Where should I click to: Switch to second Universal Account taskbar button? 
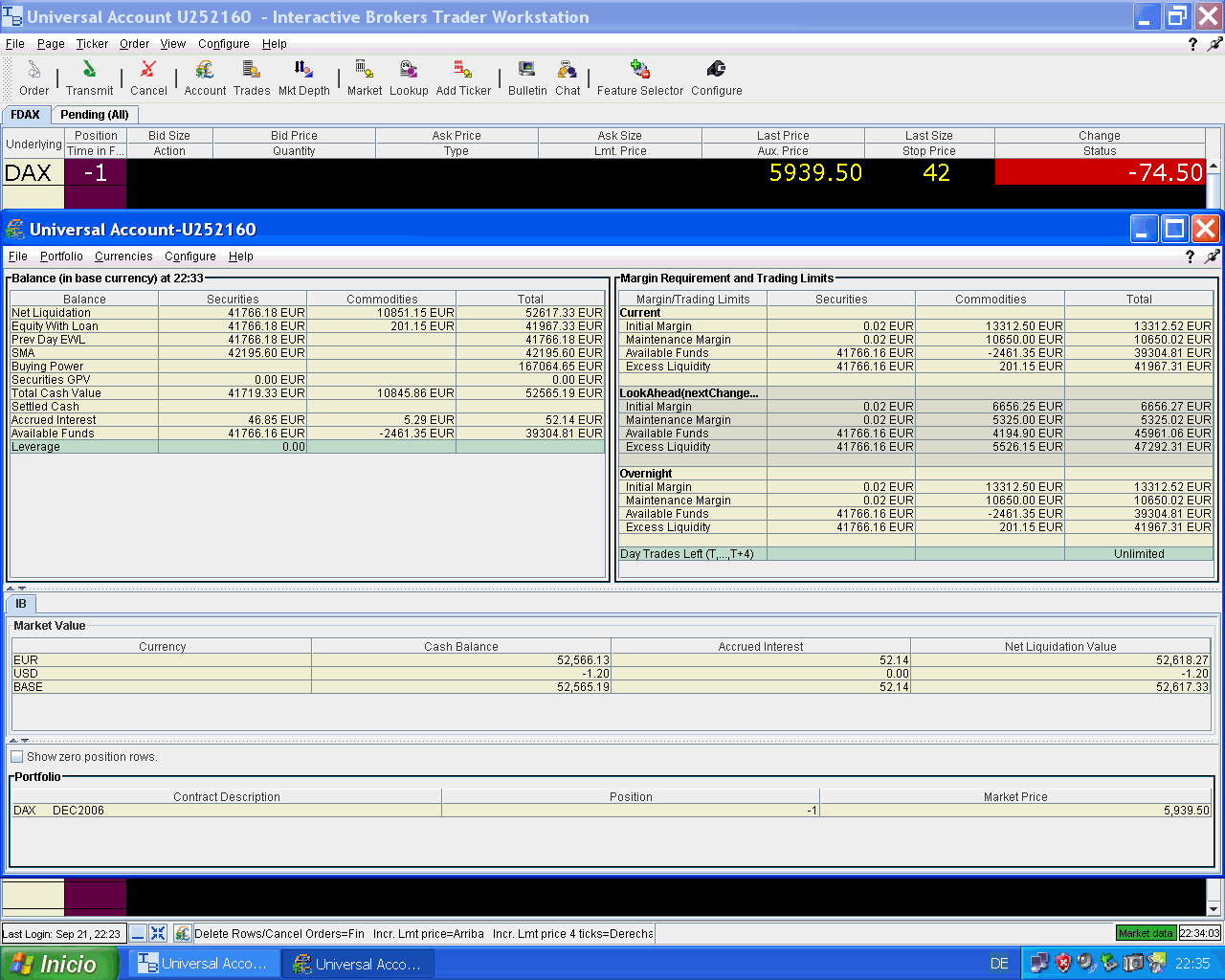pyautogui.click(x=358, y=964)
